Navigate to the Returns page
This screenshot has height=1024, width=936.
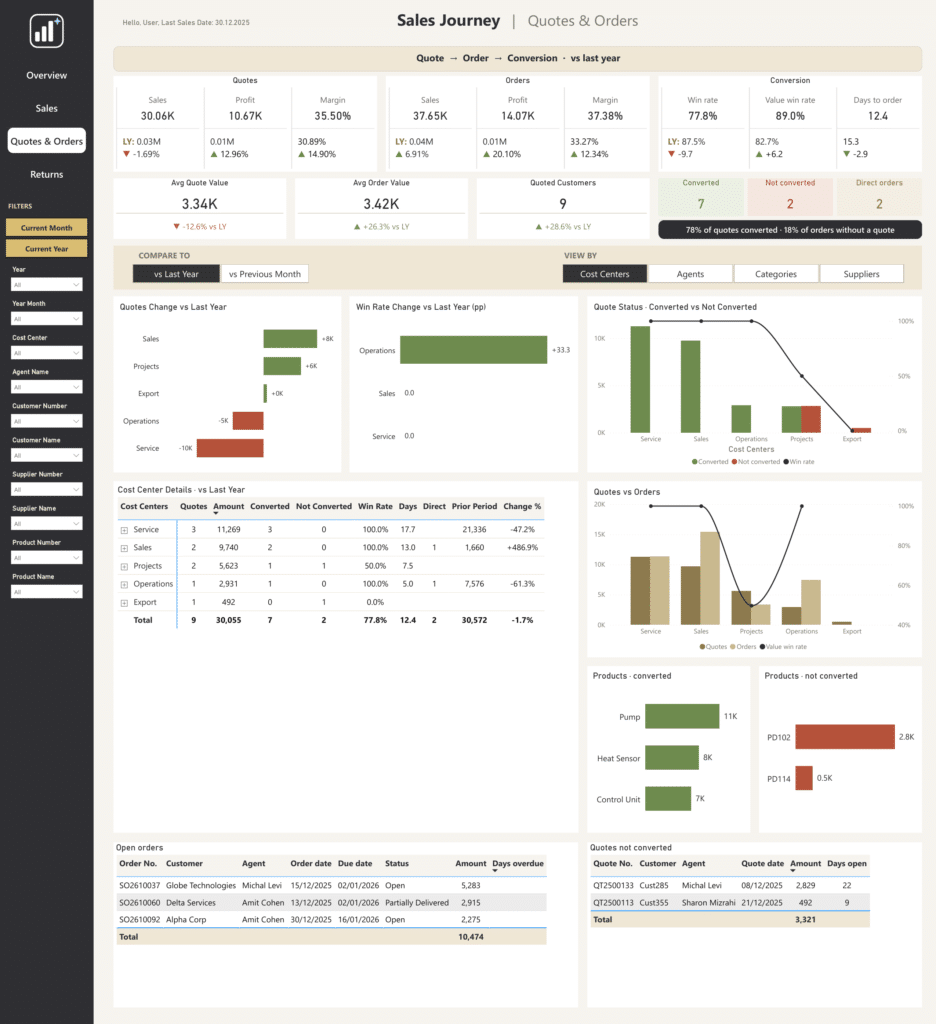point(46,174)
